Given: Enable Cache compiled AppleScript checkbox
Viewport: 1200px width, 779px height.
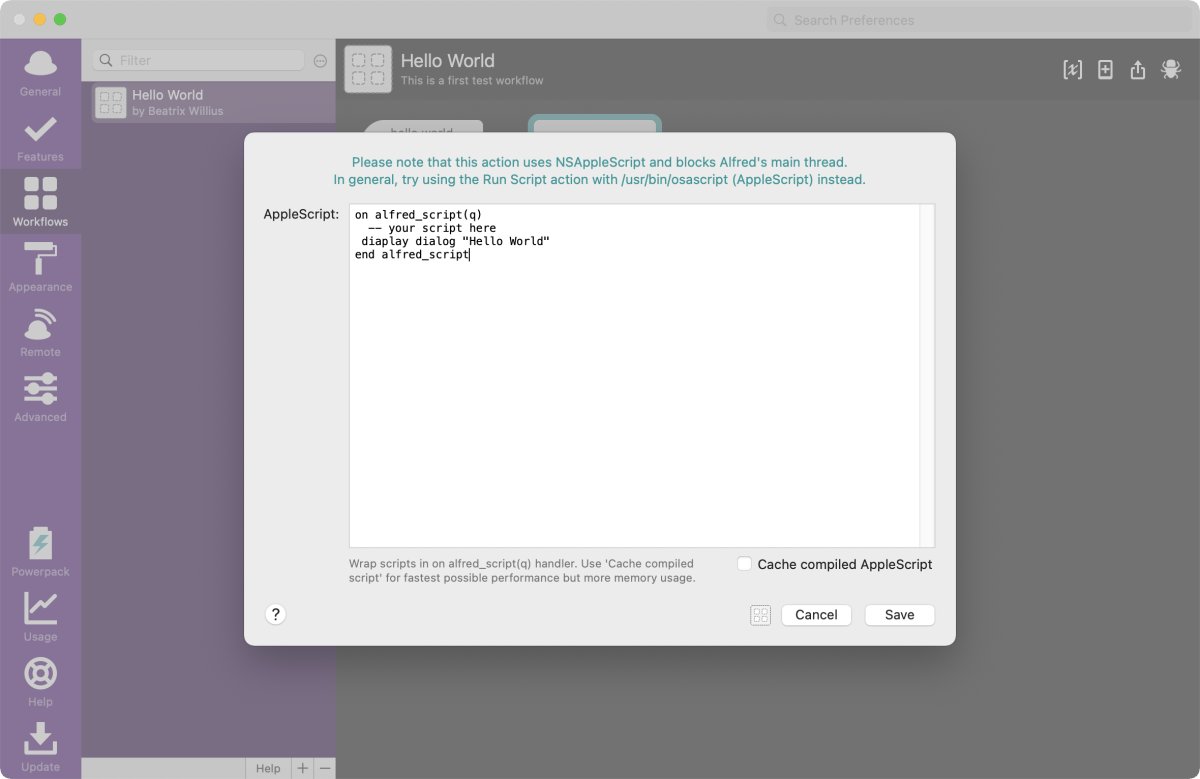Looking at the screenshot, I should click(x=744, y=564).
